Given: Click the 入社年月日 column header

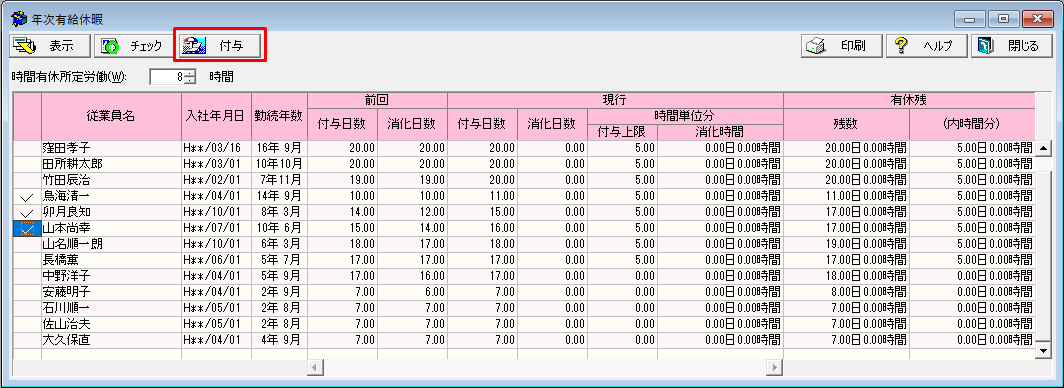Looking at the screenshot, I should click(216, 116).
